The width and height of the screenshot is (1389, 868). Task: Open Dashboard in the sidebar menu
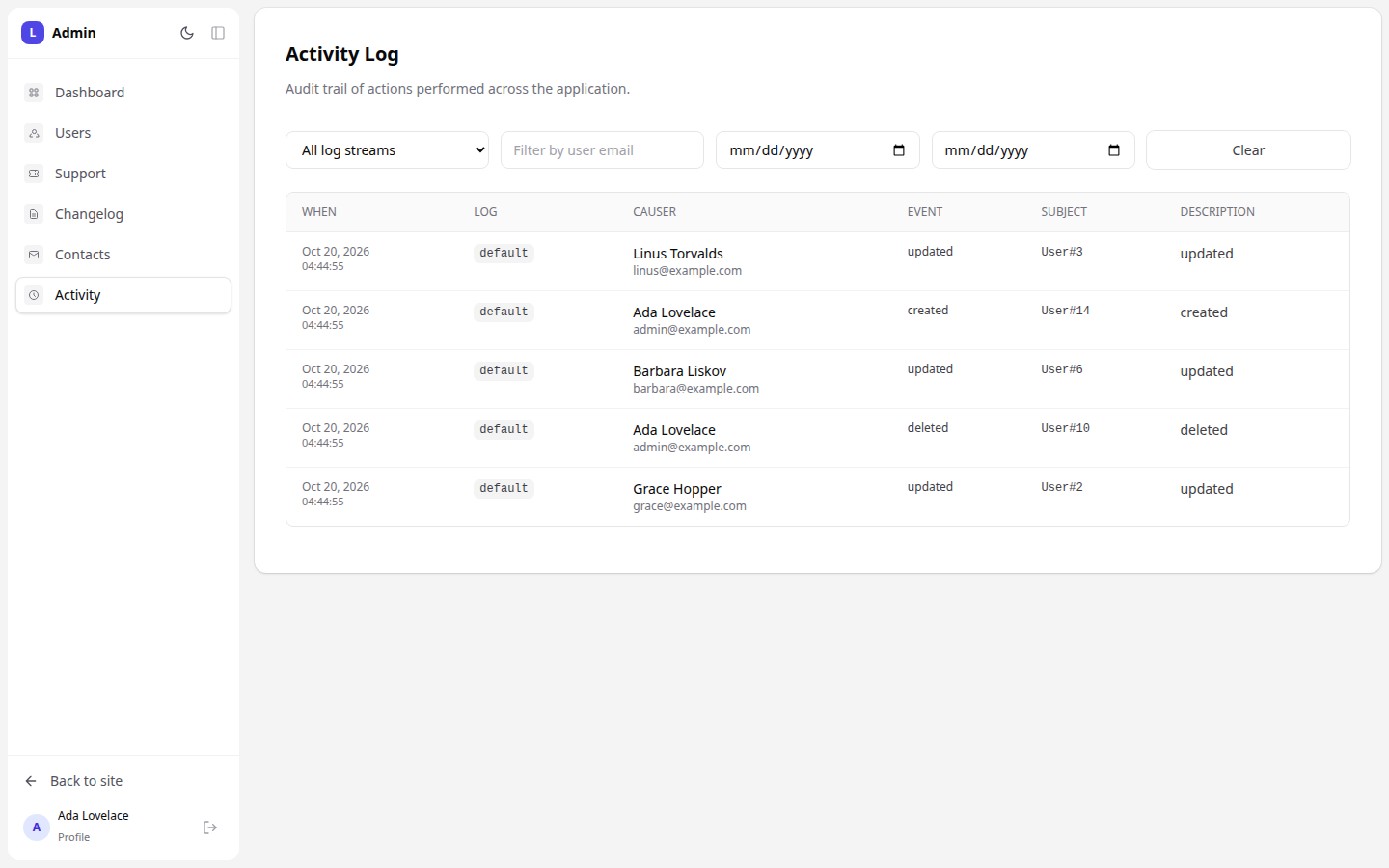[123, 93]
